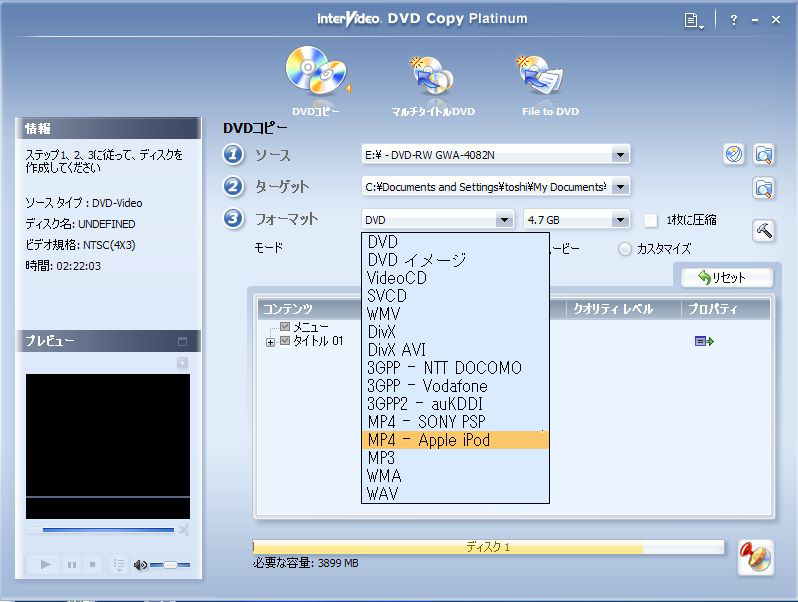
Task: Open the source drive dropdown
Action: click(x=620, y=155)
